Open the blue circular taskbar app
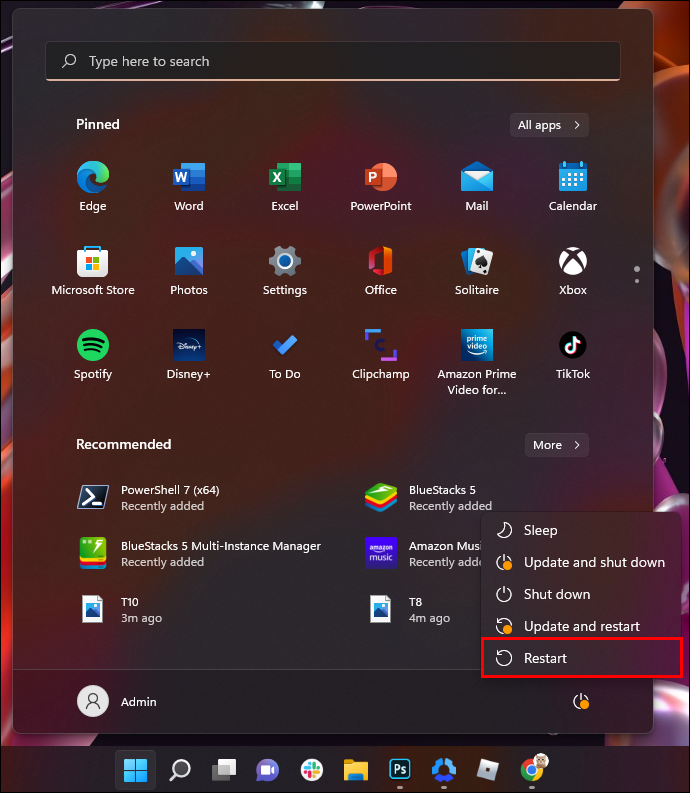The width and height of the screenshot is (690, 793). click(x=444, y=770)
